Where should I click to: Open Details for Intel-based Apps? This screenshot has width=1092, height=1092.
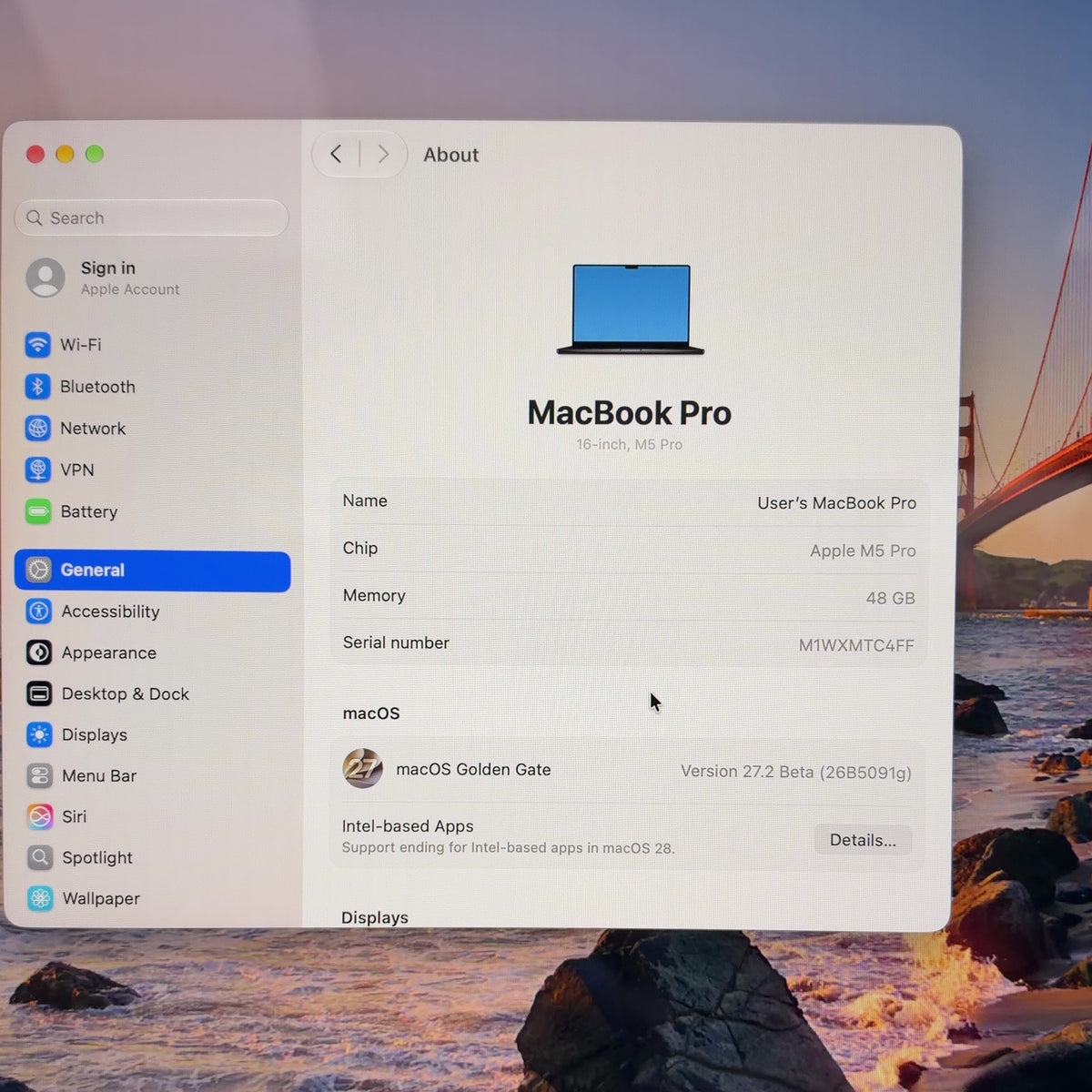[863, 840]
